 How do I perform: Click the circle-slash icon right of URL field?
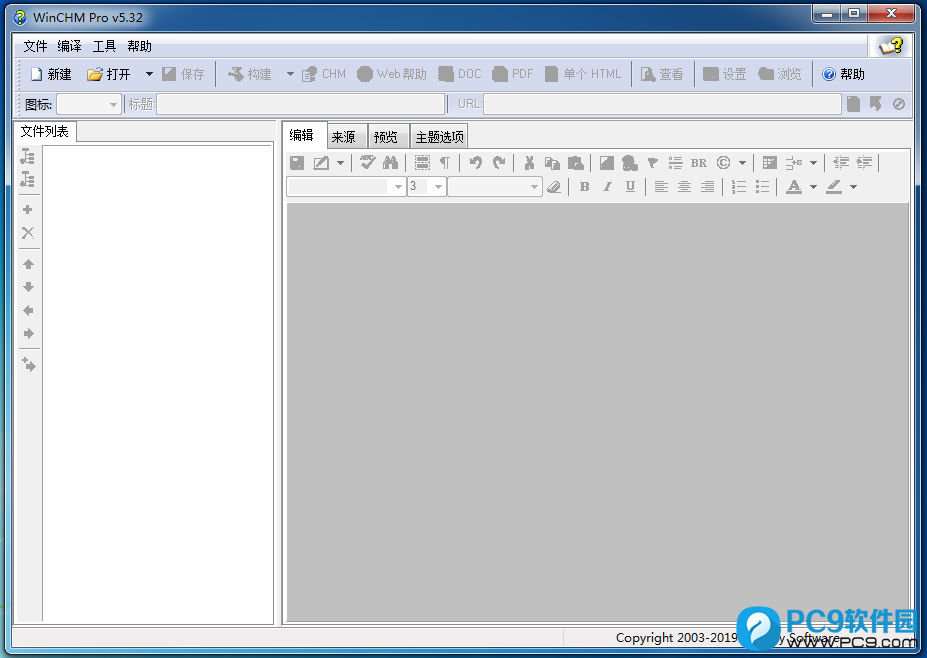tap(899, 105)
